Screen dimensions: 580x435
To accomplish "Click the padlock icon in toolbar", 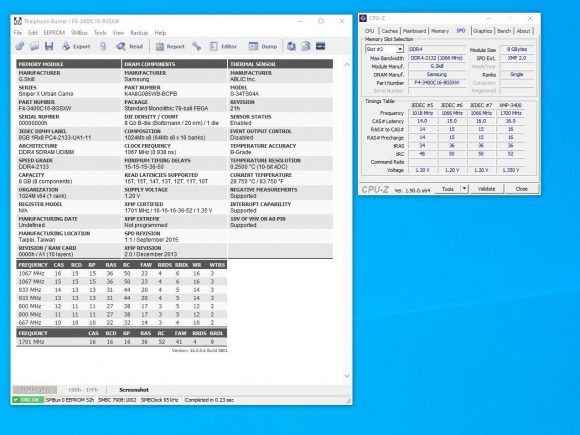I will click(103, 46).
